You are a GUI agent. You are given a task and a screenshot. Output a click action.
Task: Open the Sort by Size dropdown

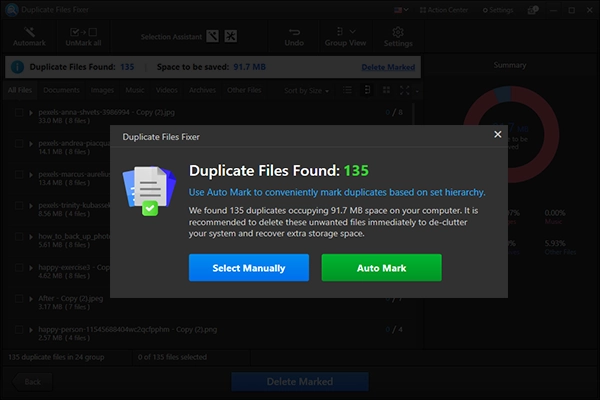tap(306, 91)
